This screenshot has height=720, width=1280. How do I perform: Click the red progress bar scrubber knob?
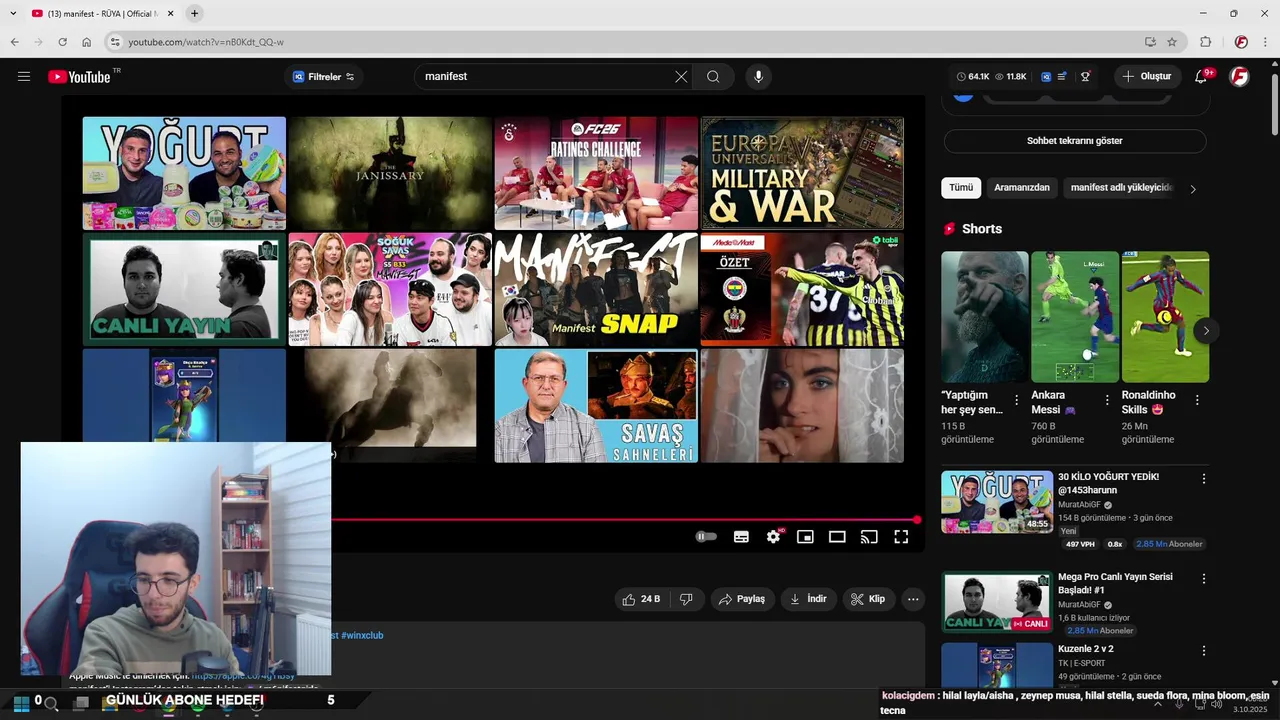(x=917, y=520)
